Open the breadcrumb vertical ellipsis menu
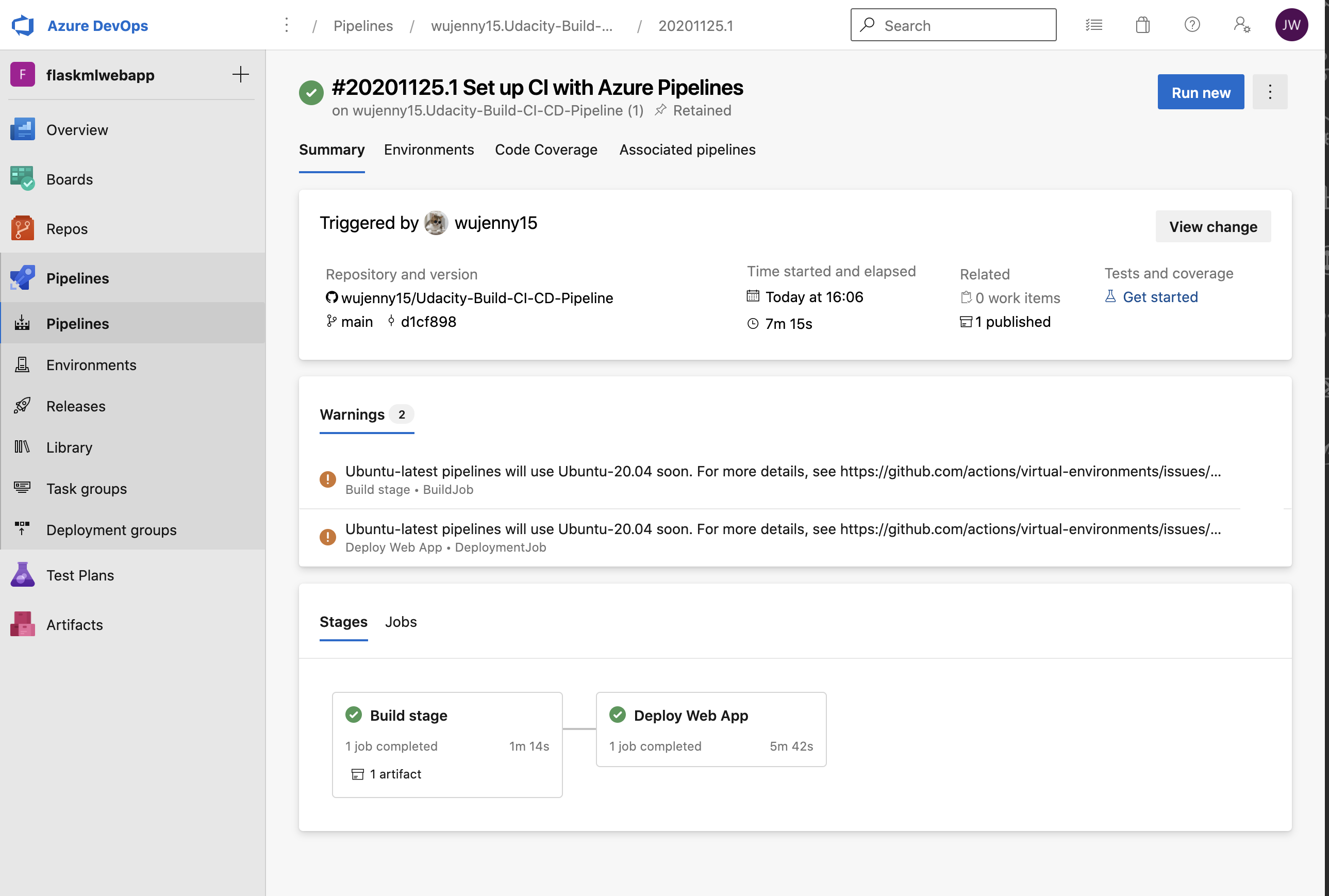 pos(287,25)
